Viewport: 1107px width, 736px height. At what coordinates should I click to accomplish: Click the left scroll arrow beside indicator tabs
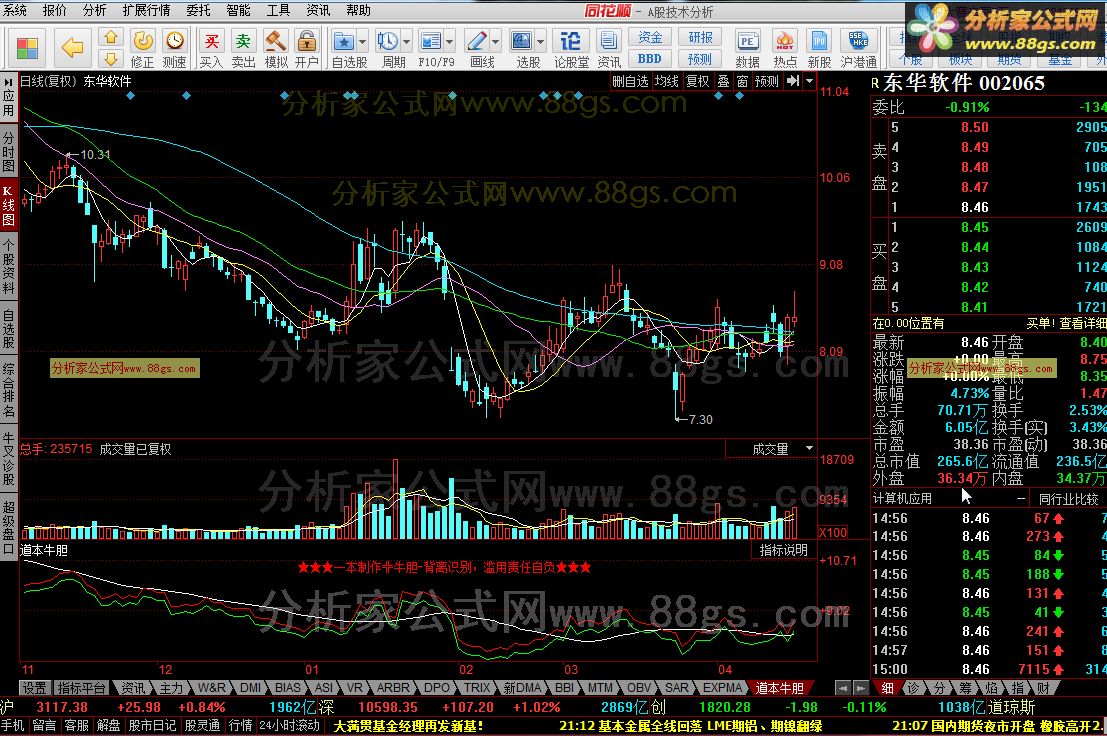tap(842, 688)
